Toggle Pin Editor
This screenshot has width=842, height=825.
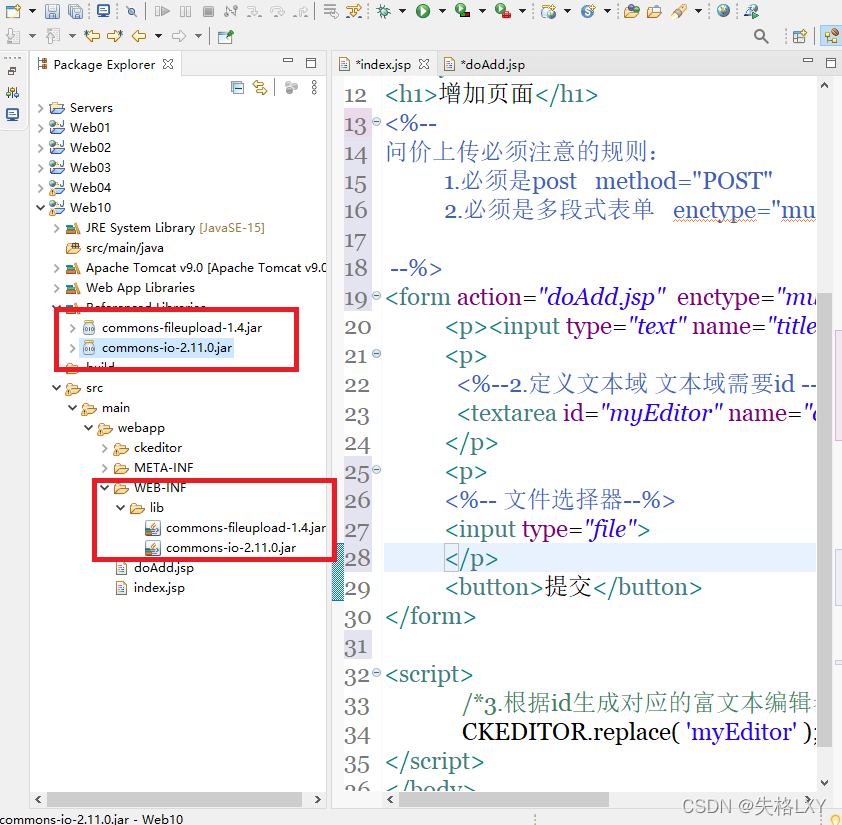(x=226, y=37)
